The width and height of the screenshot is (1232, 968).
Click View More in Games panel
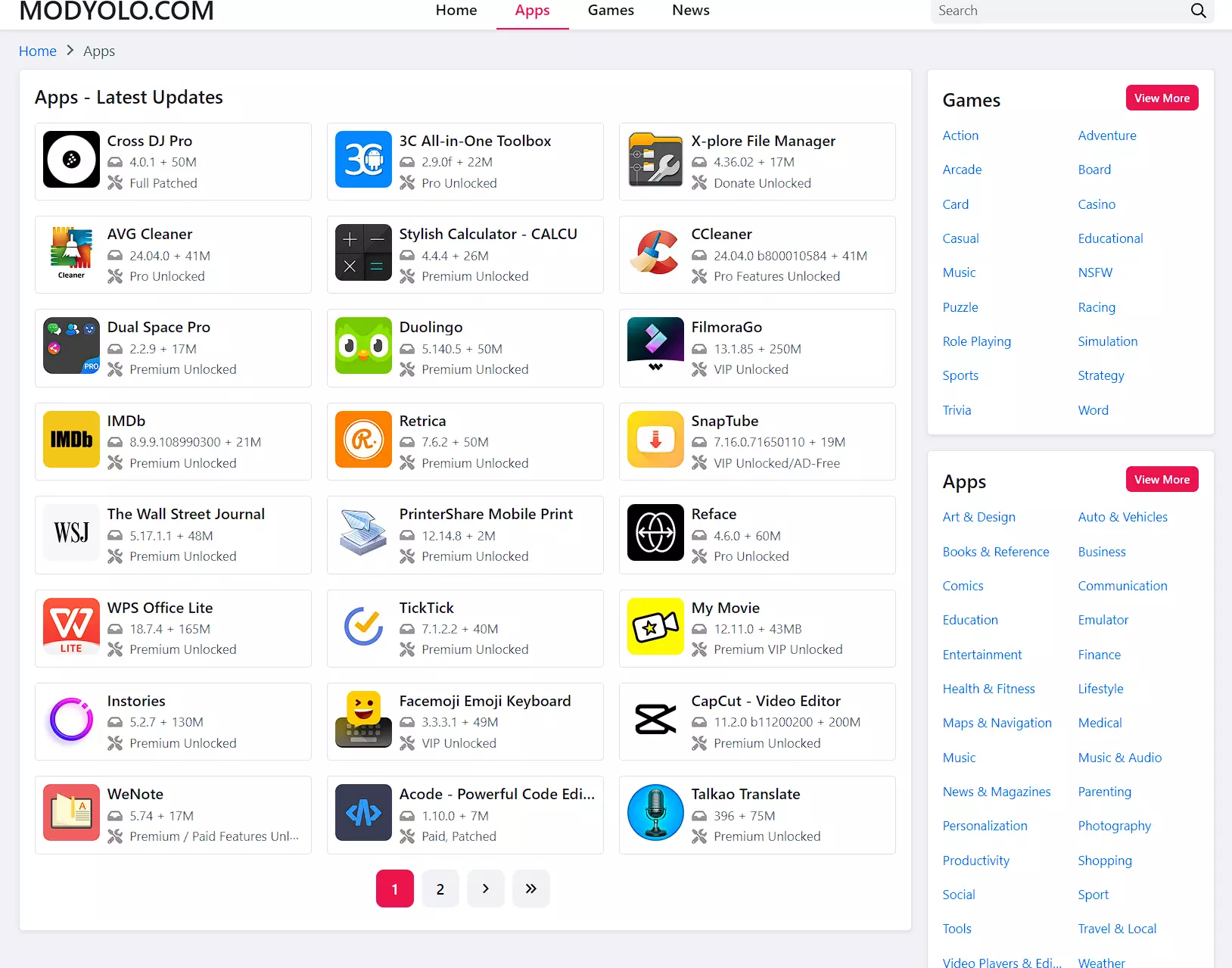1162,98
